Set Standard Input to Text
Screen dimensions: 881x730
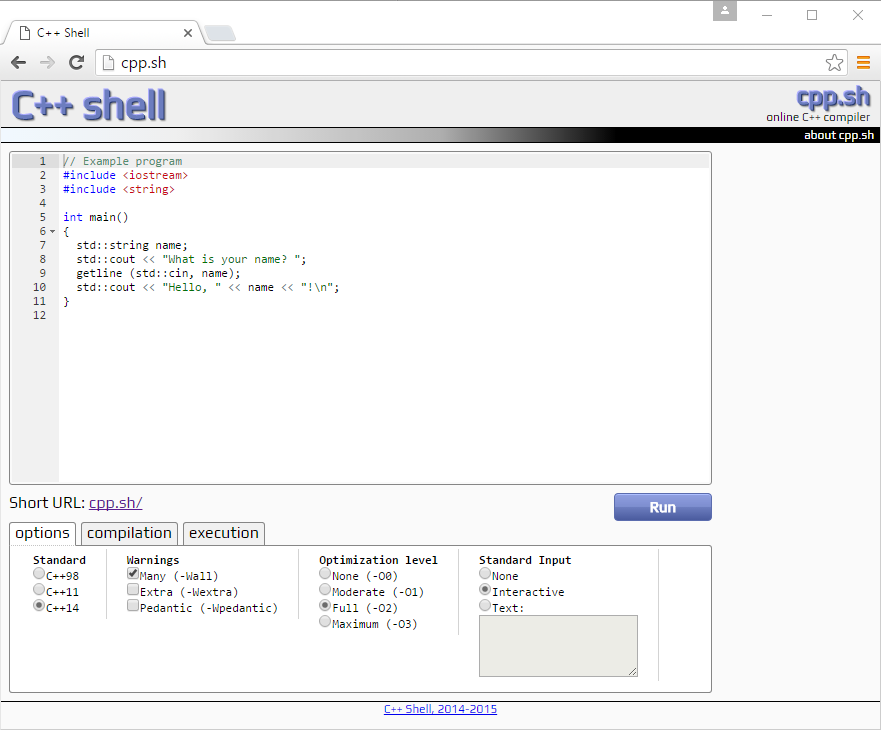tap(485, 605)
